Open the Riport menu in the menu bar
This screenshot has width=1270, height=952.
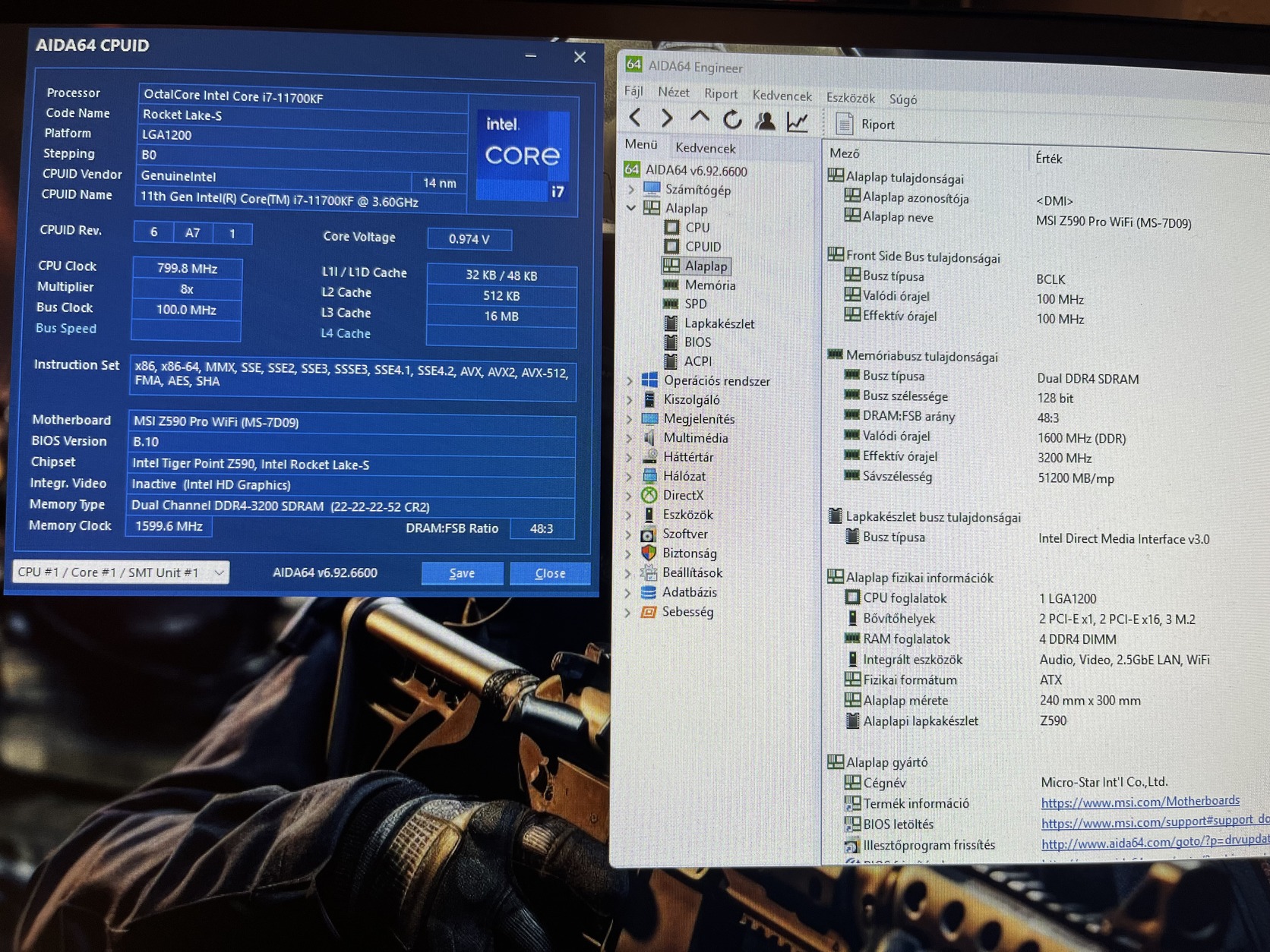[721, 94]
